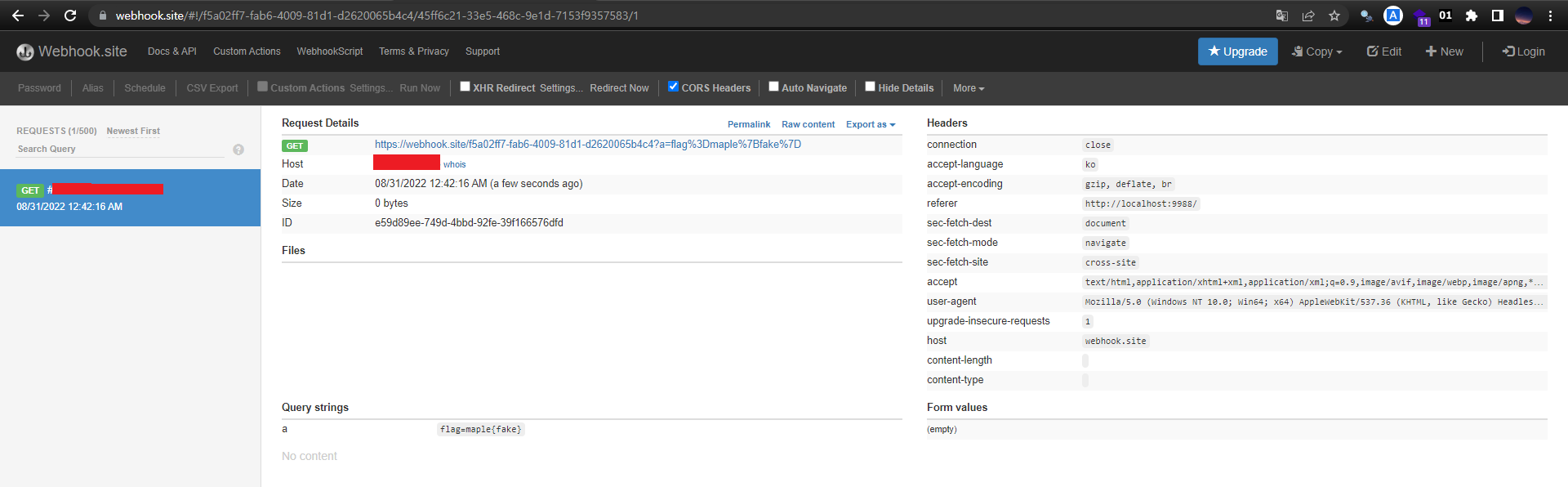Open the Raw content link
Viewport: 1568px width, 487px height.
point(808,124)
